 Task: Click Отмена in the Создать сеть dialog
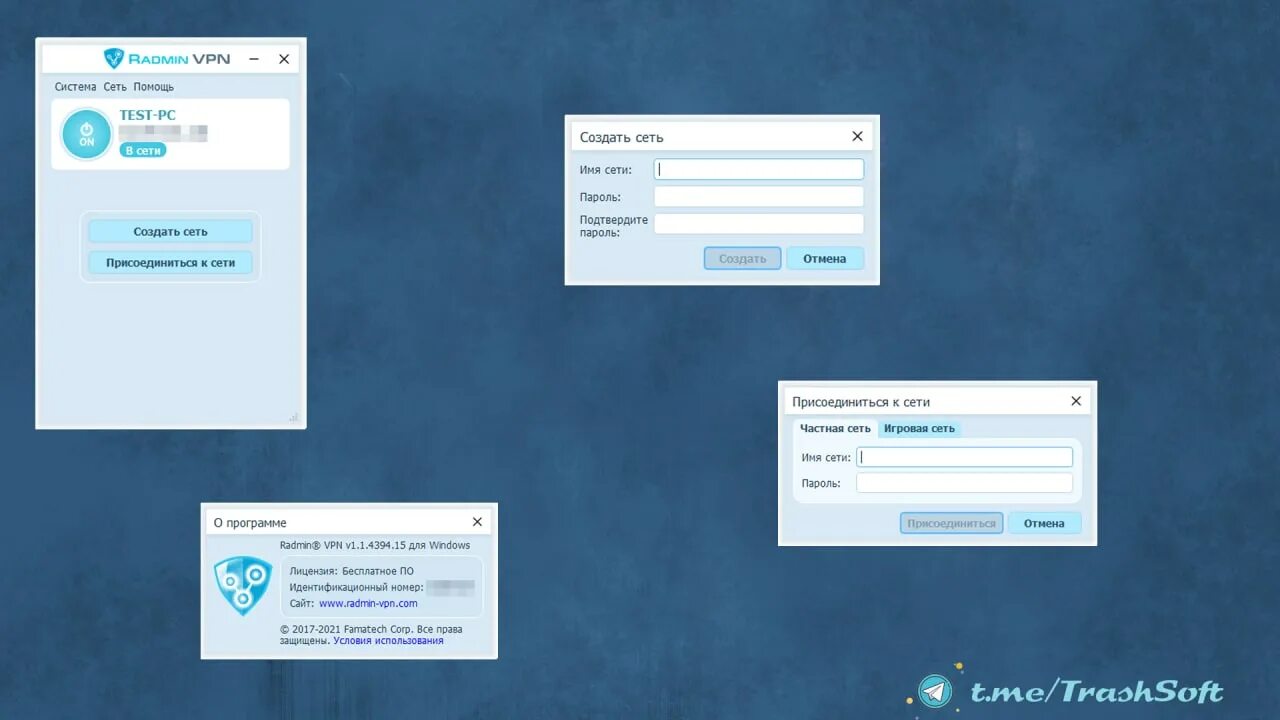(825, 258)
